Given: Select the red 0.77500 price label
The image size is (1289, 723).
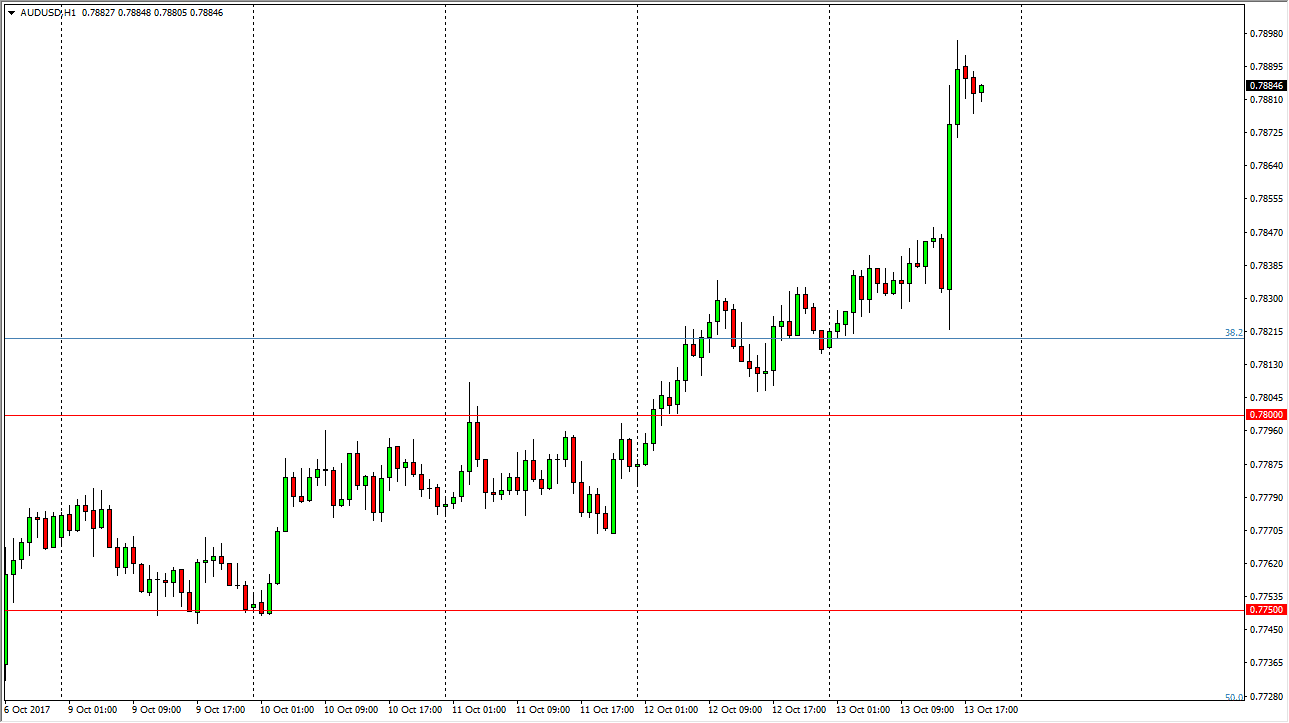Looking at the screenshot, I should click(1266, 610).
